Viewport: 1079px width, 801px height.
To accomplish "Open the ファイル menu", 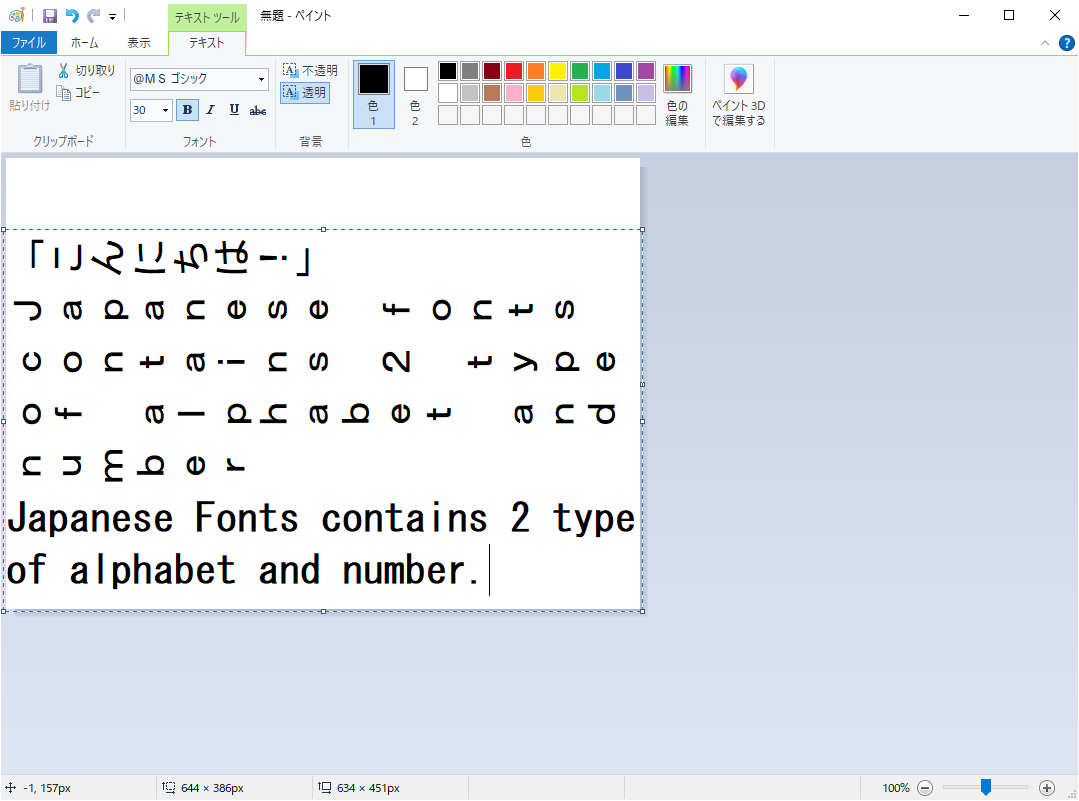I will tap(29, 43).
